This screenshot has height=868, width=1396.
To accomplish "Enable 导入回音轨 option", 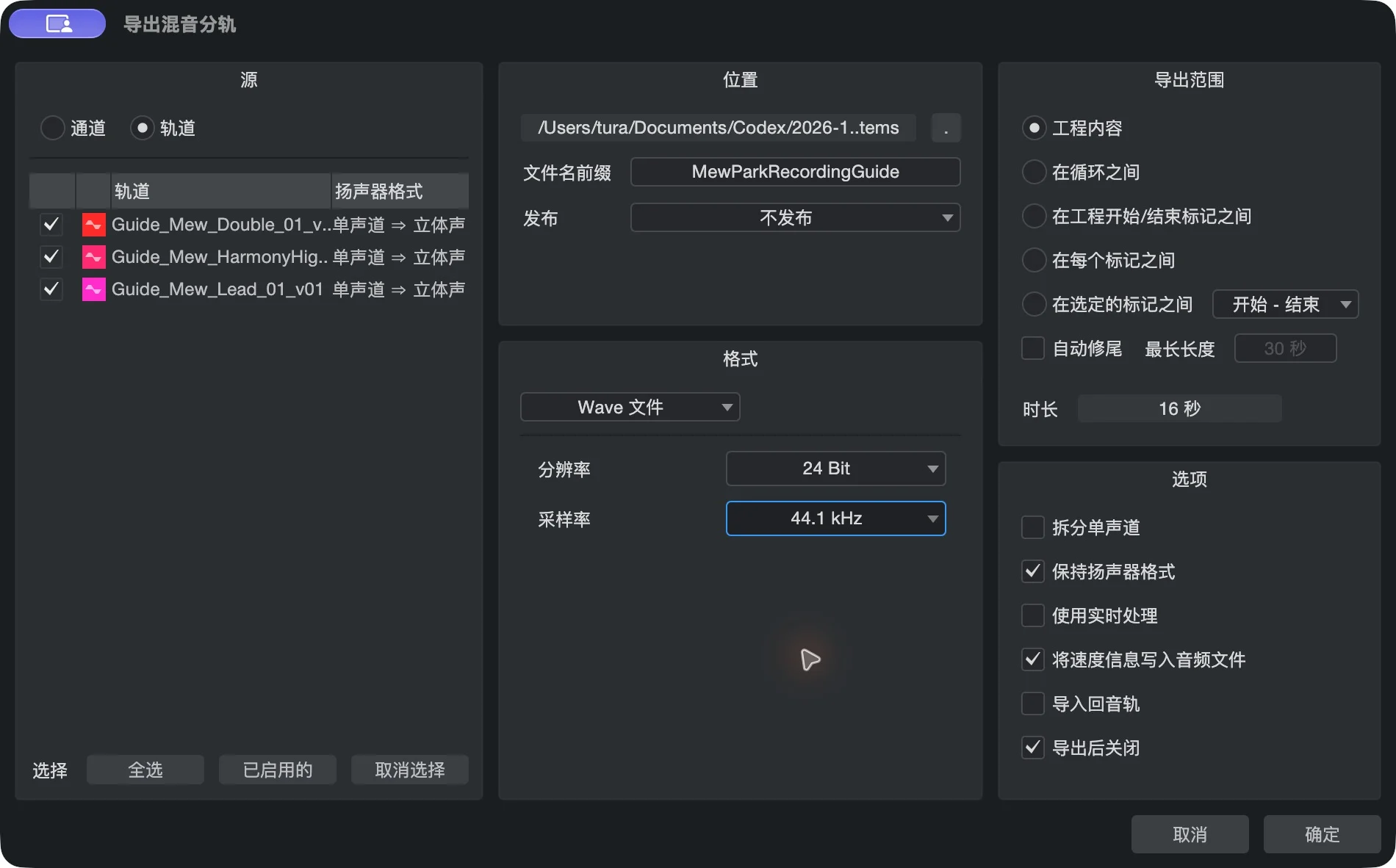I will (1033, 704).
